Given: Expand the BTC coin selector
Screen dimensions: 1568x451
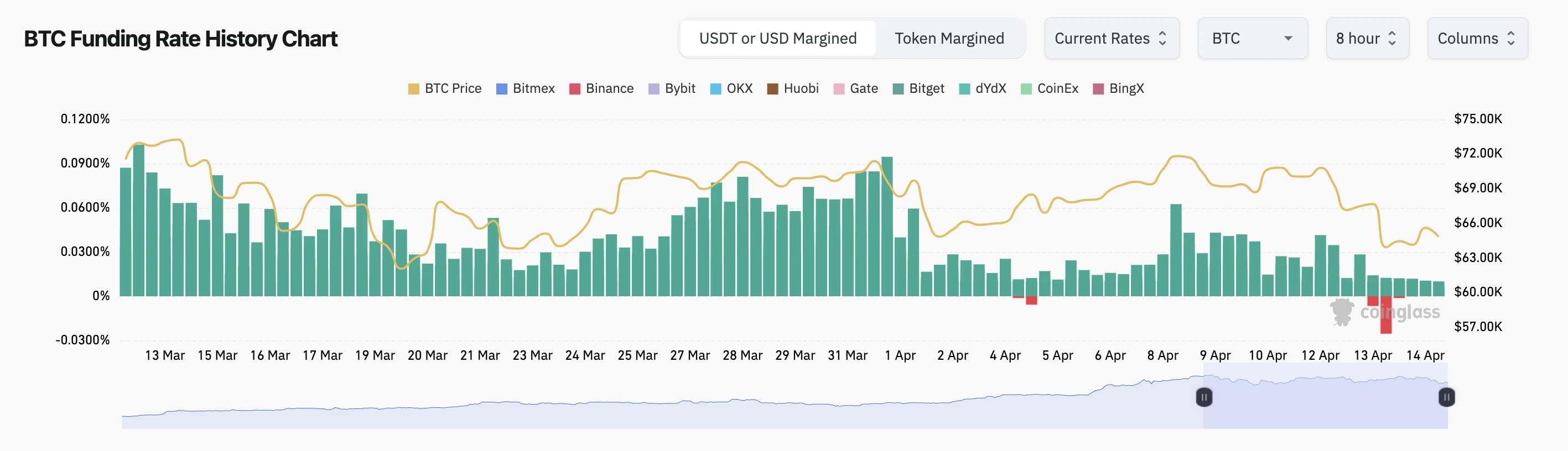Looking at the screenshot, I should (1252, 38).
